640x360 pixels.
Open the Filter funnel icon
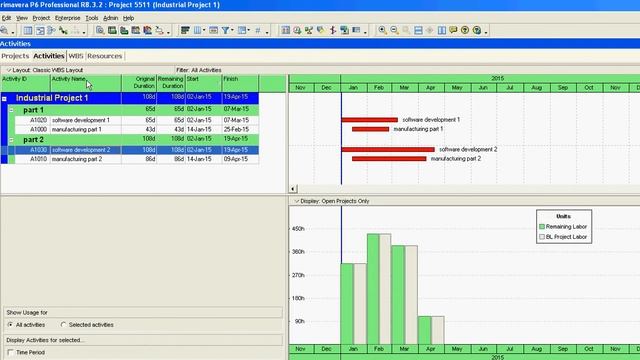point(225,30)
